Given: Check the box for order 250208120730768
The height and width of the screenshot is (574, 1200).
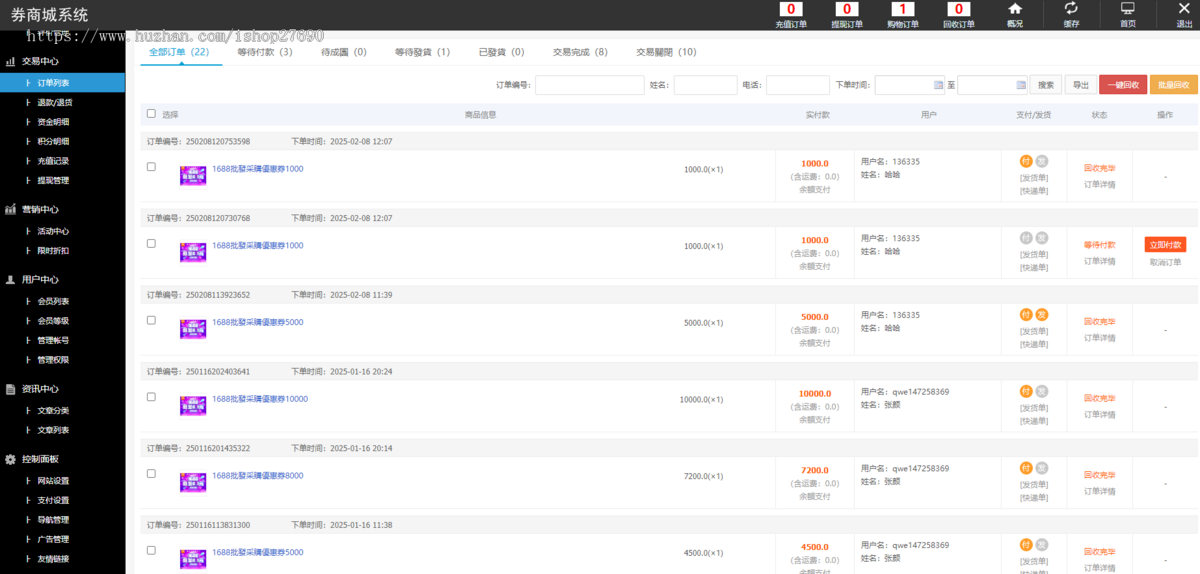Looking at the screenshot, I should pyautogui.click(x=151, y=243).
